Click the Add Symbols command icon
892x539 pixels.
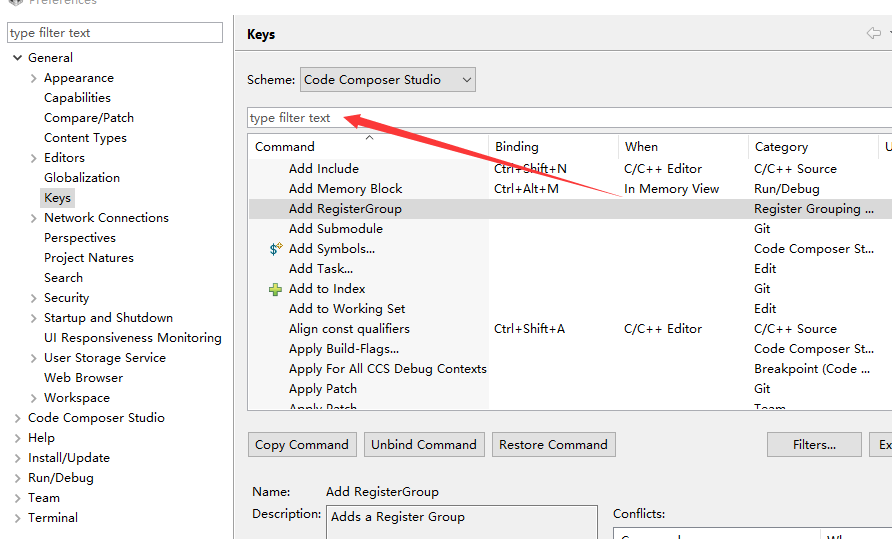pyautogui.click(x=275, y=249)
